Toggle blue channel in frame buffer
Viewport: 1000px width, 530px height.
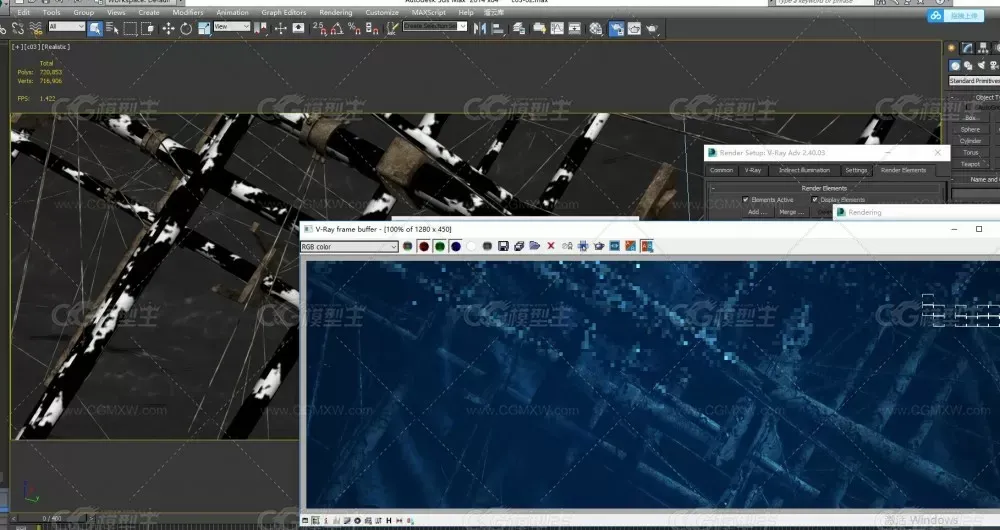tap(455, 246)
